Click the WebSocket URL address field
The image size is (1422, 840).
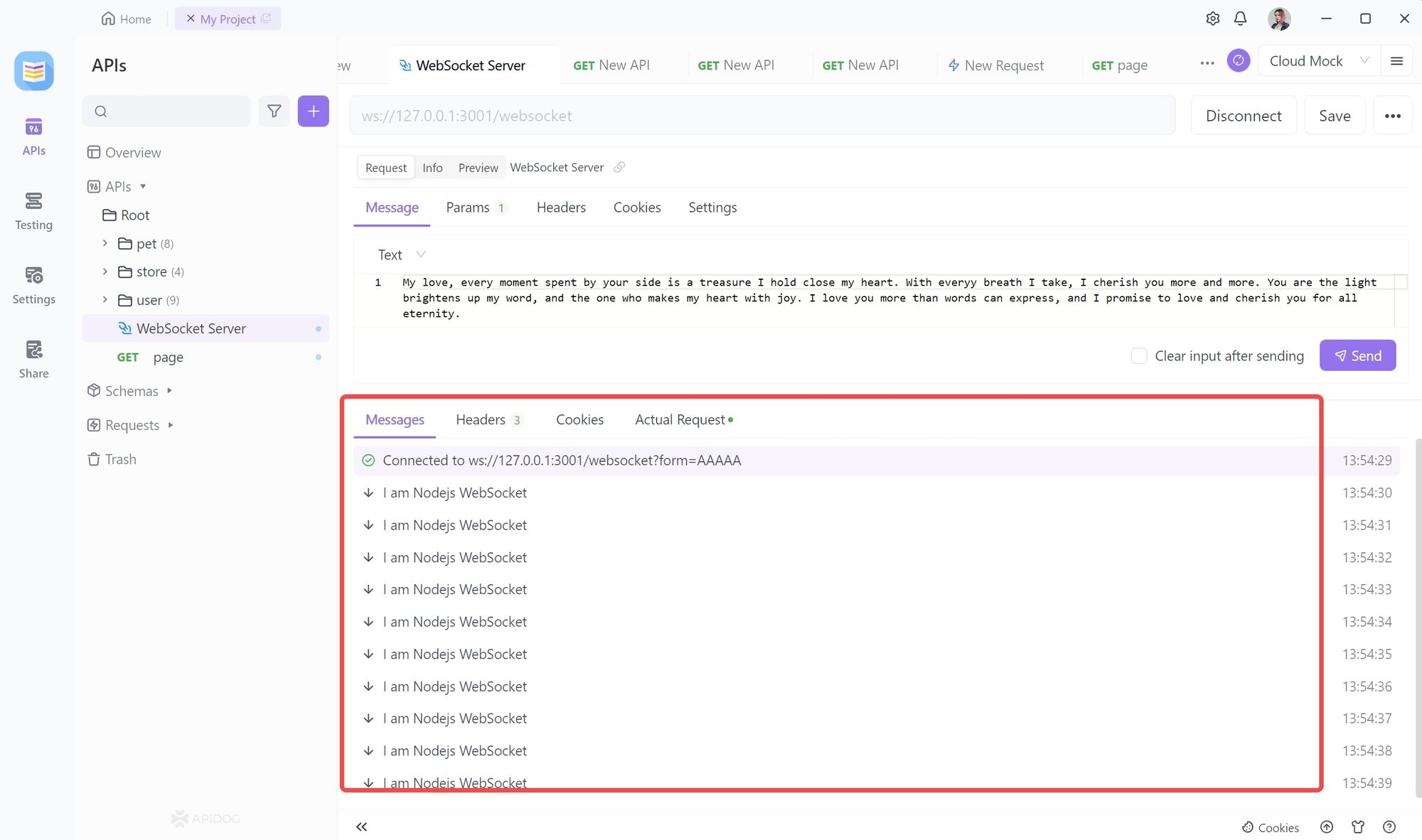click(x=761, y=116)
